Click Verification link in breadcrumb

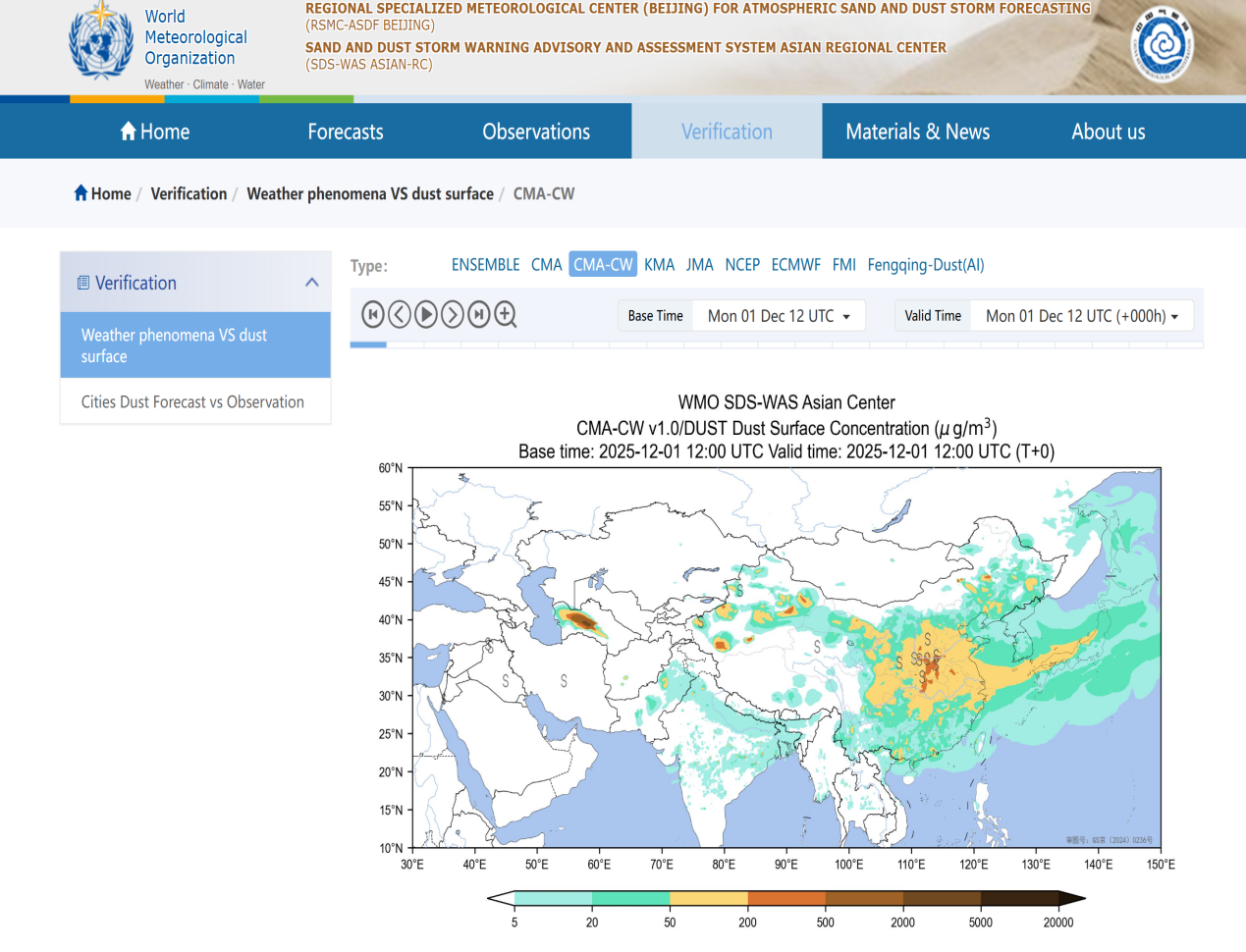tap(189, 194)
